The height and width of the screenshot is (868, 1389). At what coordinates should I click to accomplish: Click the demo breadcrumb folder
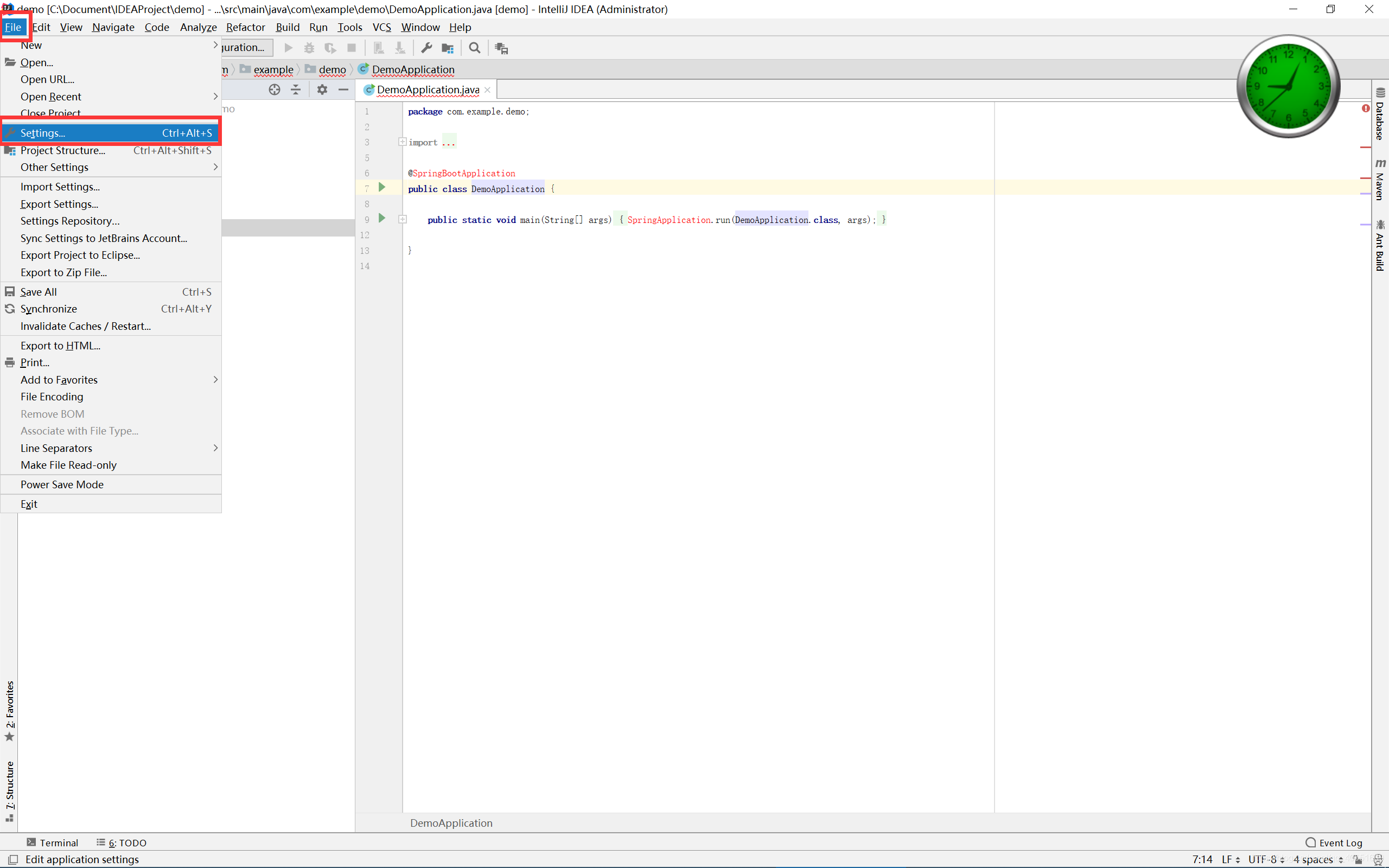pyautogui.click(x=326, y=69)
